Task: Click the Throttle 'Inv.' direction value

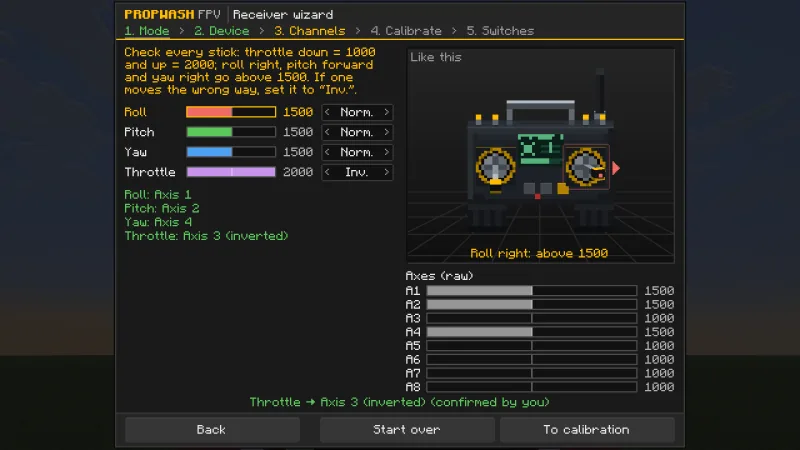Action: click(x=357, y=172)
